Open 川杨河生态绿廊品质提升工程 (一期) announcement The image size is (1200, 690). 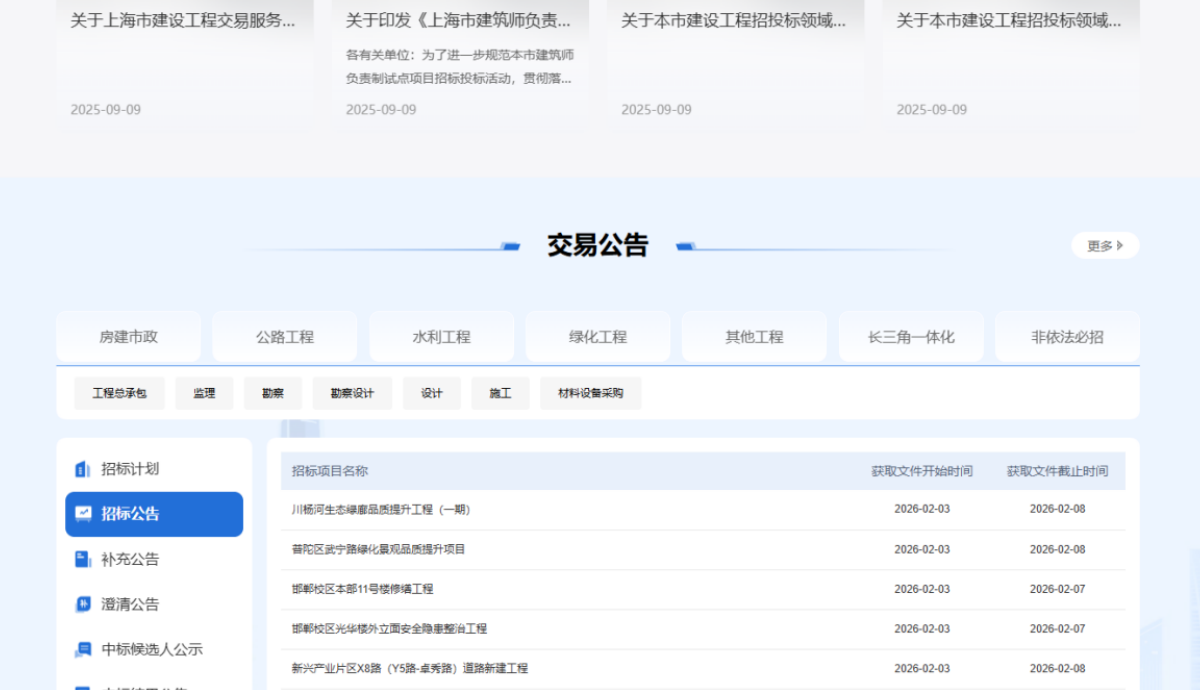click(381, 509)
